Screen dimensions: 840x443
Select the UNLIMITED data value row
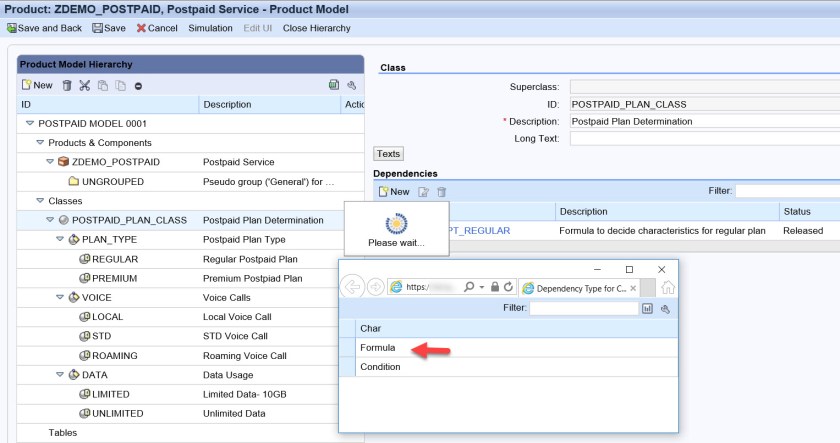coord(118,413)
